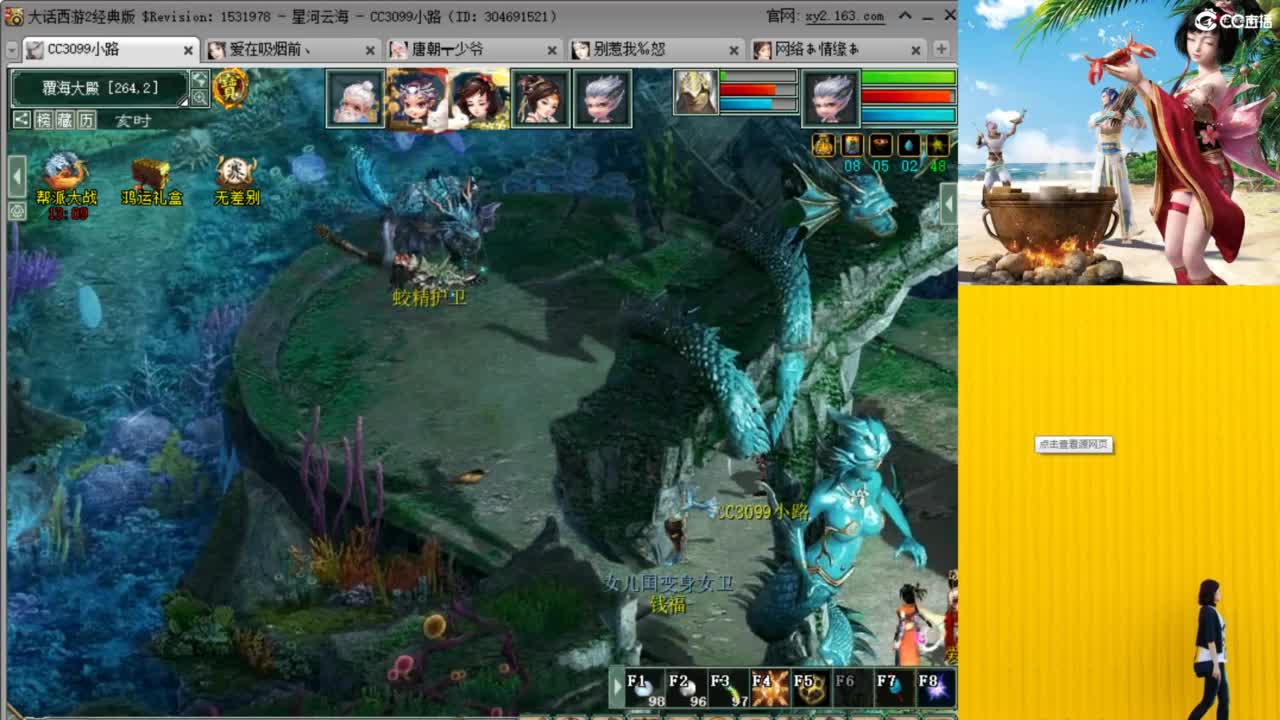Switch to the 唐朝一少爷 tab
The height and width of the screenshot is (720, 1280).
click(475, 49)
